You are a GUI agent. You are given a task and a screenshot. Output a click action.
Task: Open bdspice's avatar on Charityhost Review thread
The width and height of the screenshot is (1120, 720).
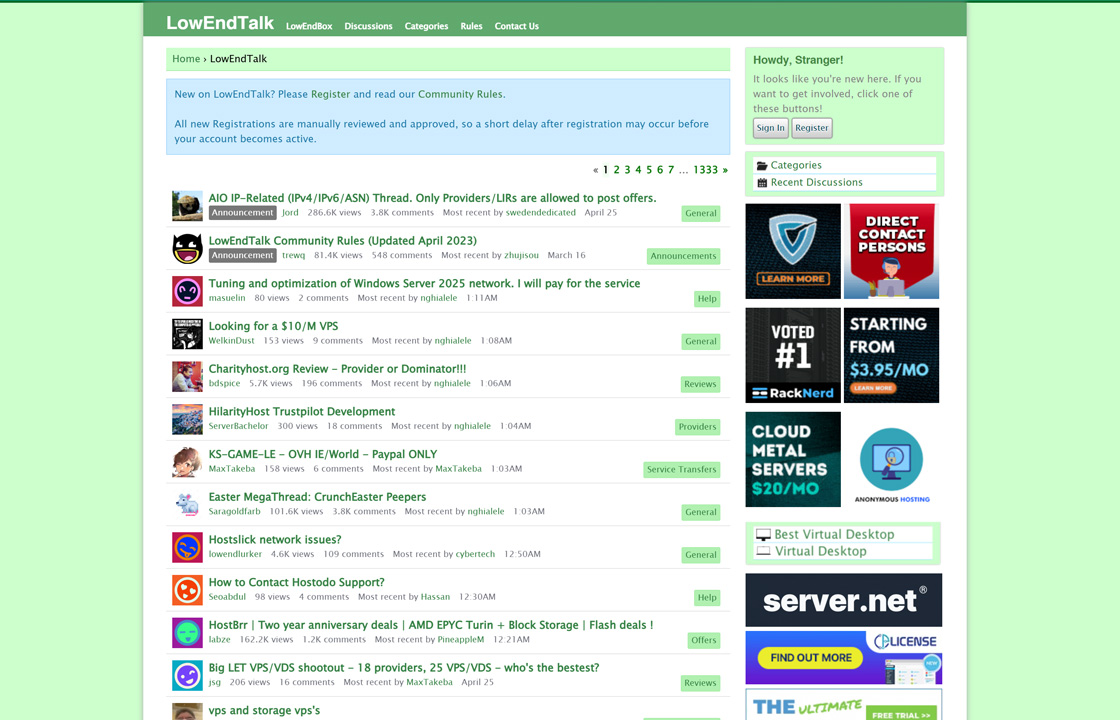point(187,376)
